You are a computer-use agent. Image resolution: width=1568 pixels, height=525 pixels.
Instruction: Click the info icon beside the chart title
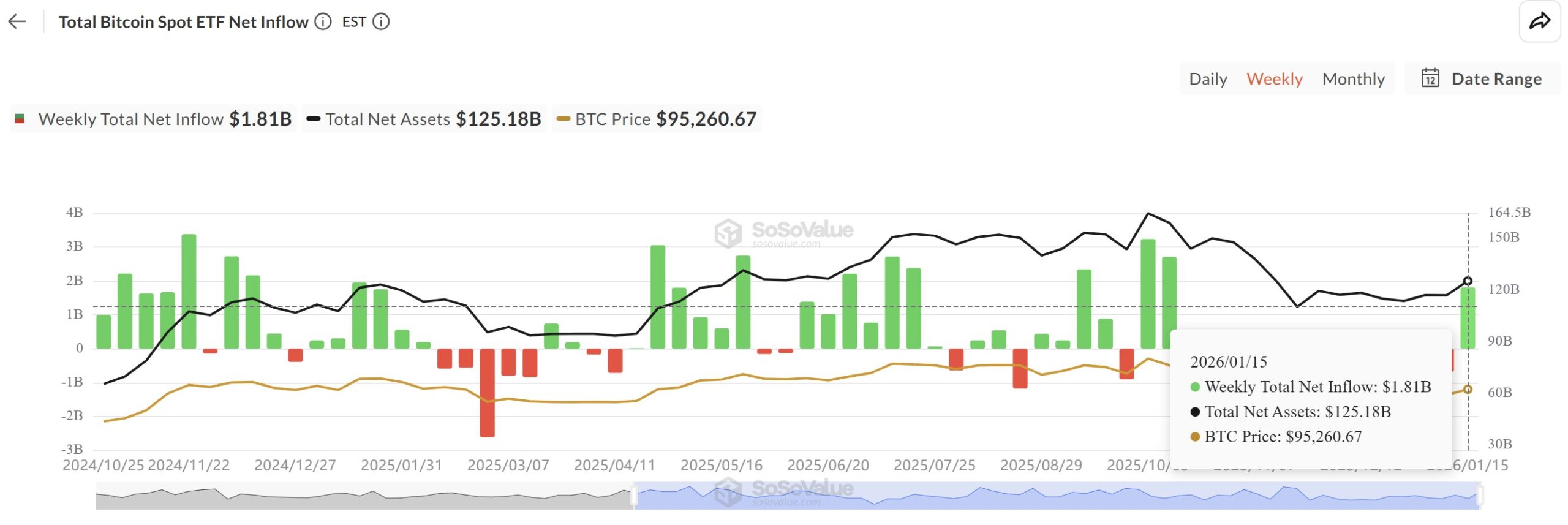tap(322, 22)
